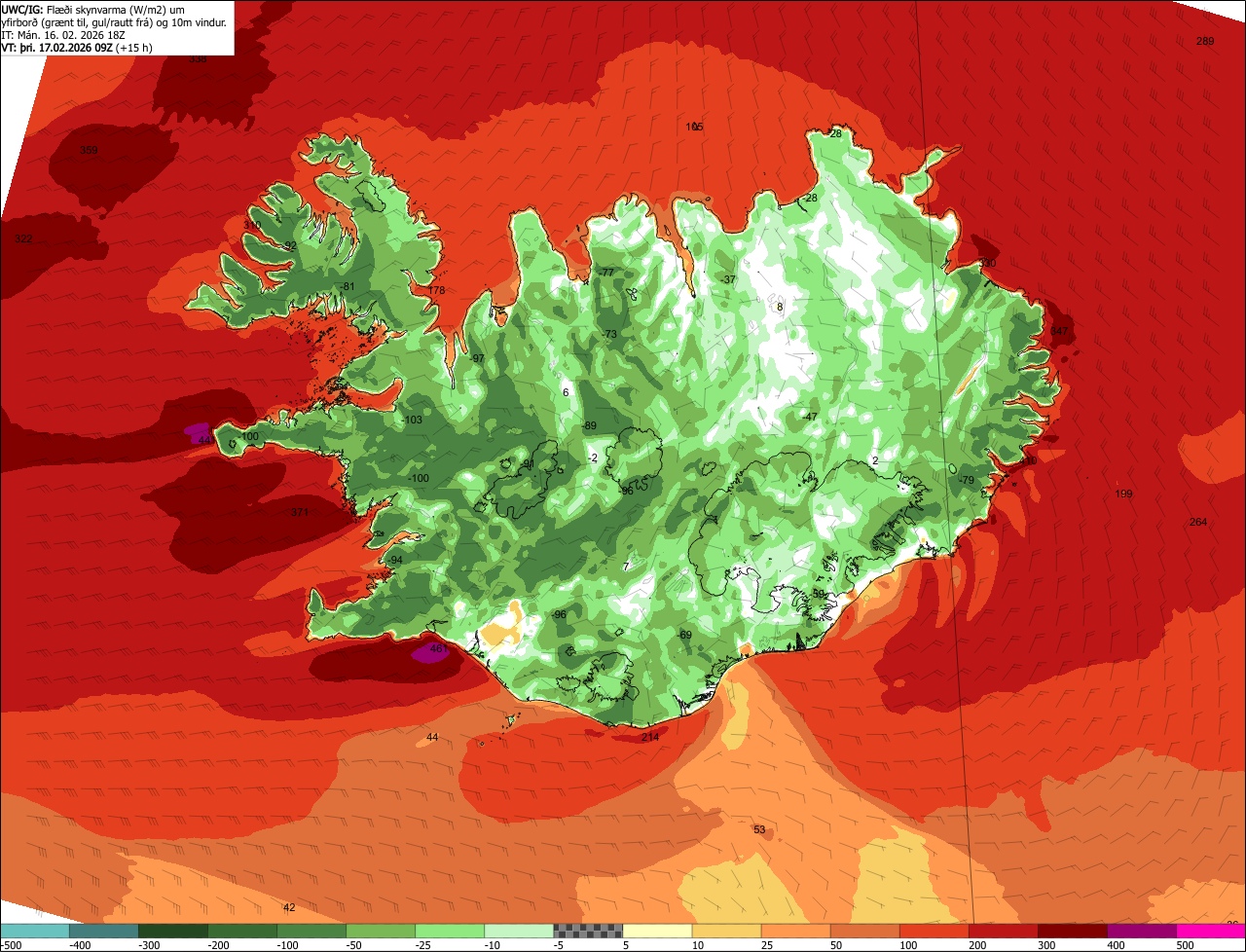Click the map value '-97'
This screenshot has width=1246, height=952.
click(477, 358)
